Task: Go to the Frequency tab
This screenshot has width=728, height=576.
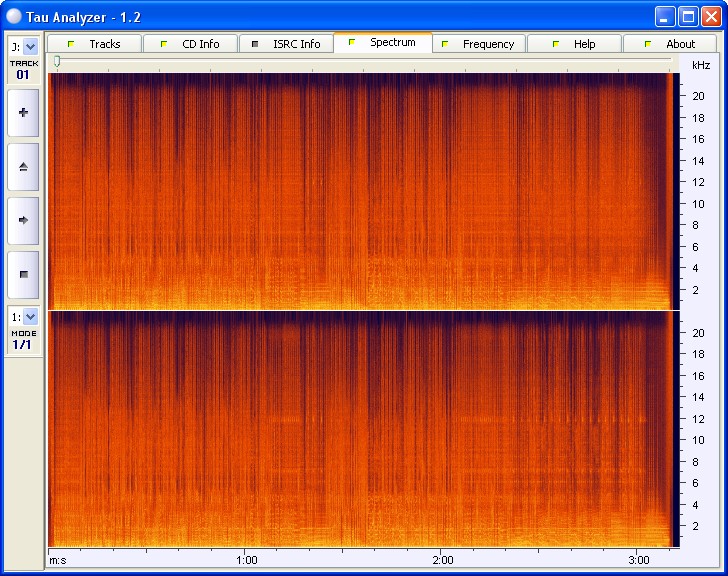Action: [478, 44]
